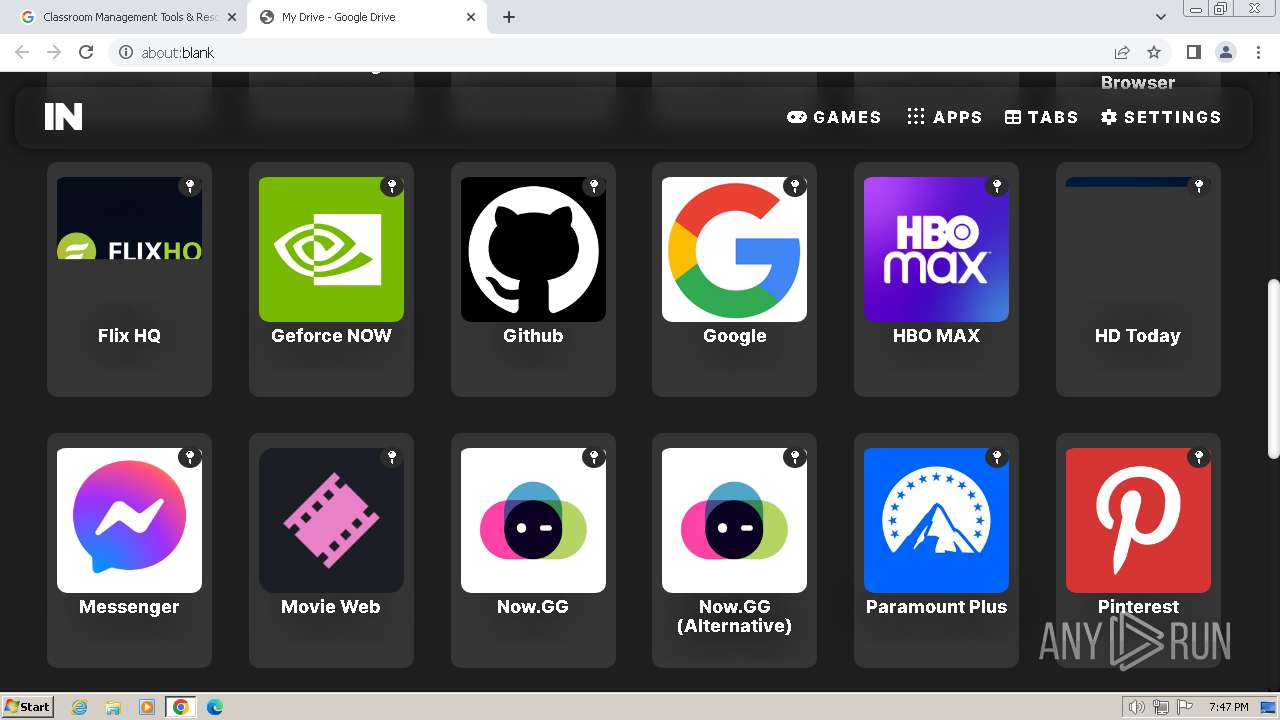
Task: Pin the Messenger app
Action: (x=190, y=457)
